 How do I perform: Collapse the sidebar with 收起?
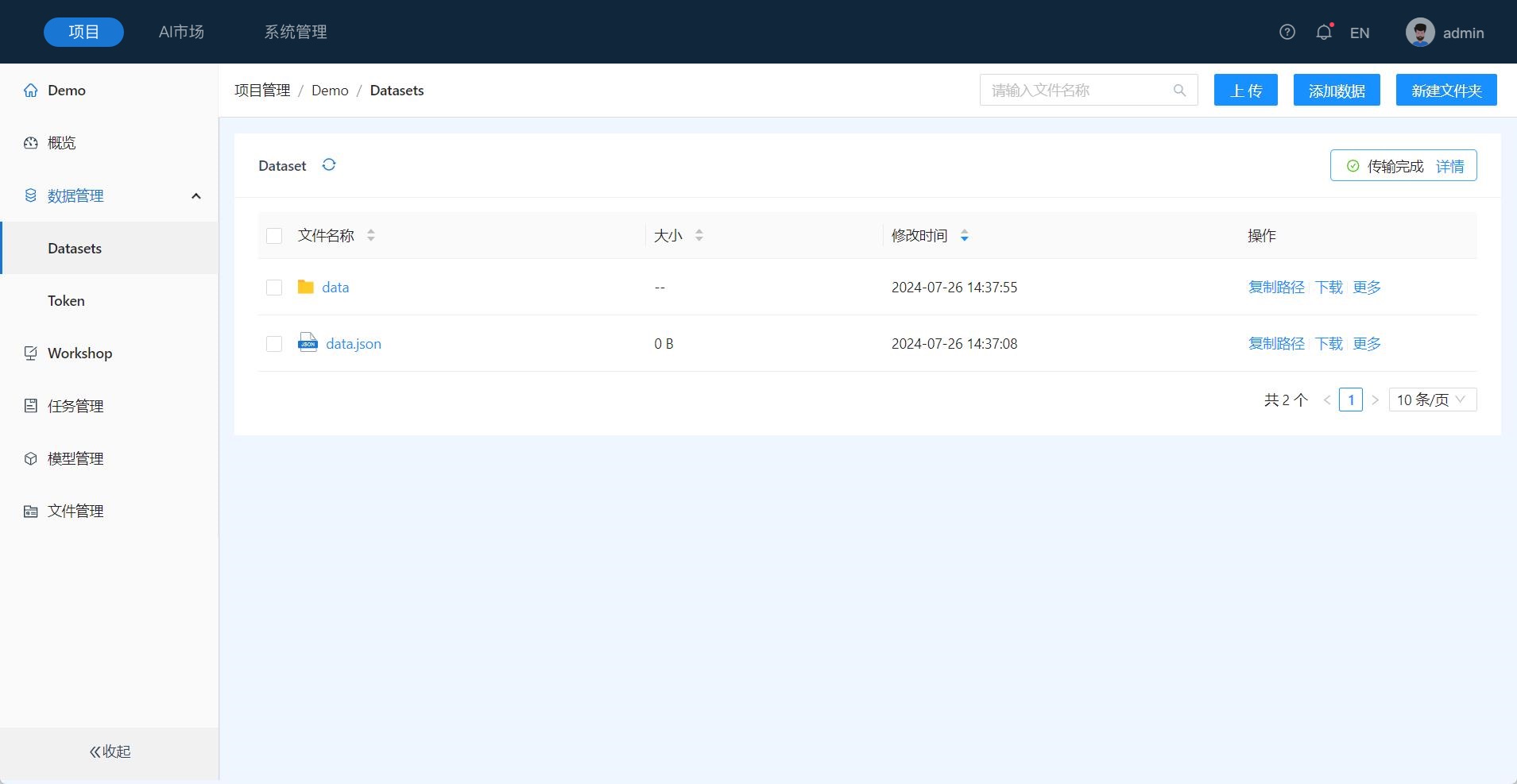pyautogui.click(x=110, y=751)
